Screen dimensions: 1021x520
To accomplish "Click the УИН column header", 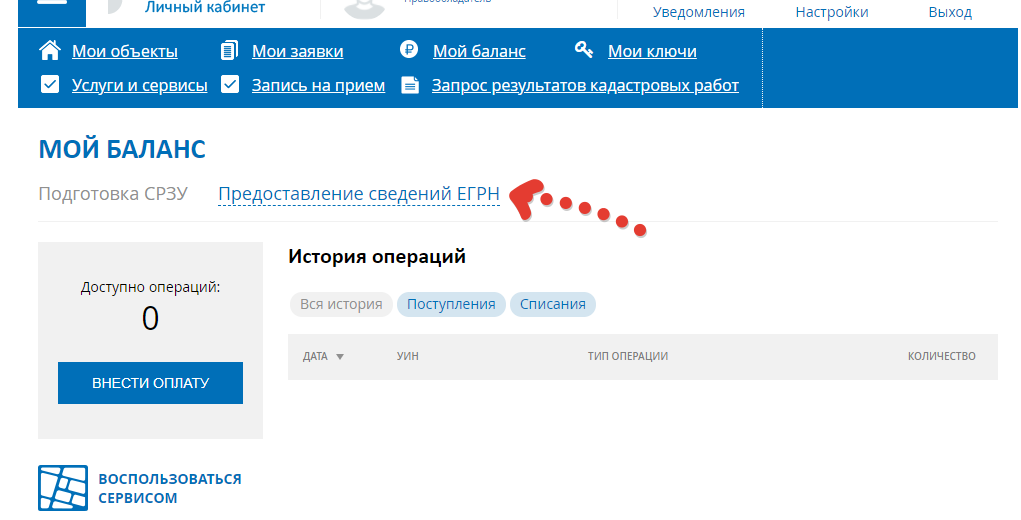I will (x=408, y=356).
